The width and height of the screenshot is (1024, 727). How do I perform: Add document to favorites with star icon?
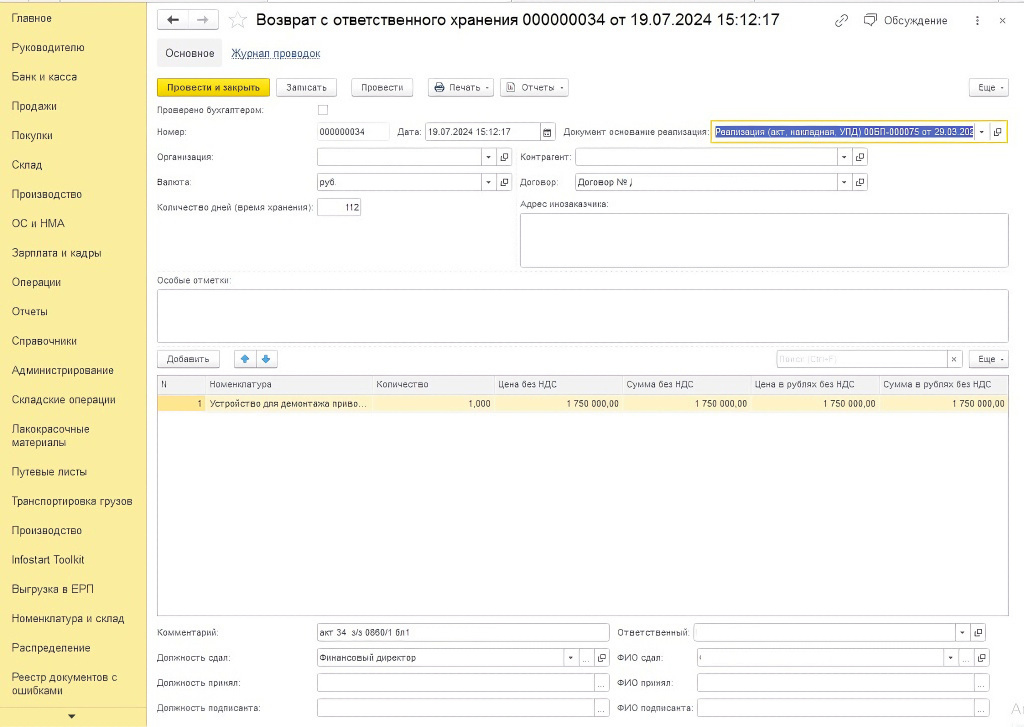pyautogui.click(x=238, y=20)
